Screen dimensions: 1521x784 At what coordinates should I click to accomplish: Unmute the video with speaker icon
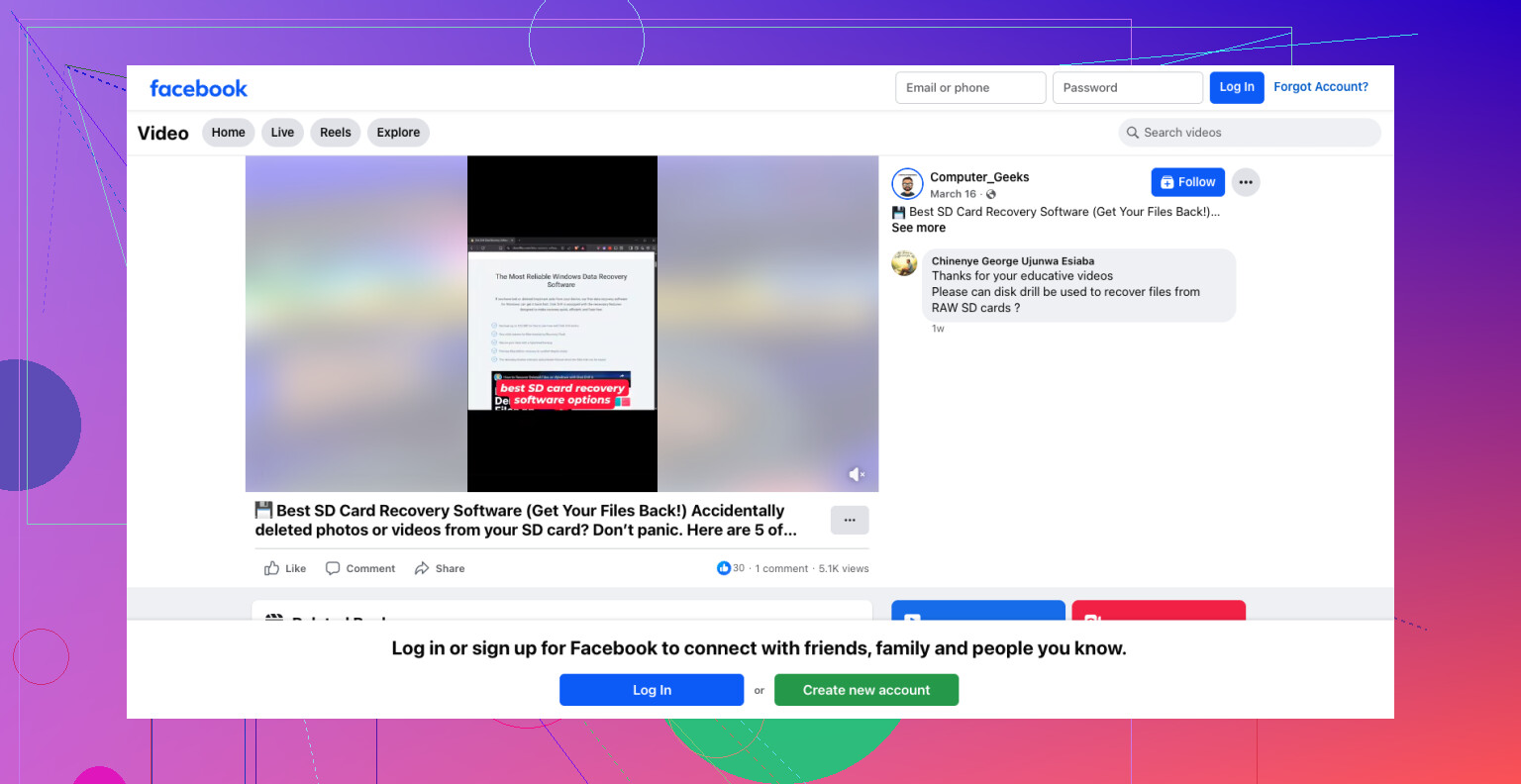click(857, 475)
